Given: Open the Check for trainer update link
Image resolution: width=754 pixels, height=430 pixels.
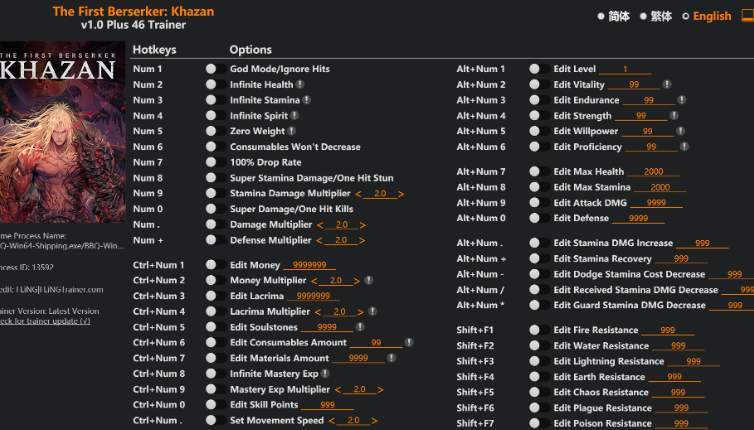Looking at the screenshot, I should tap(45, 321).
